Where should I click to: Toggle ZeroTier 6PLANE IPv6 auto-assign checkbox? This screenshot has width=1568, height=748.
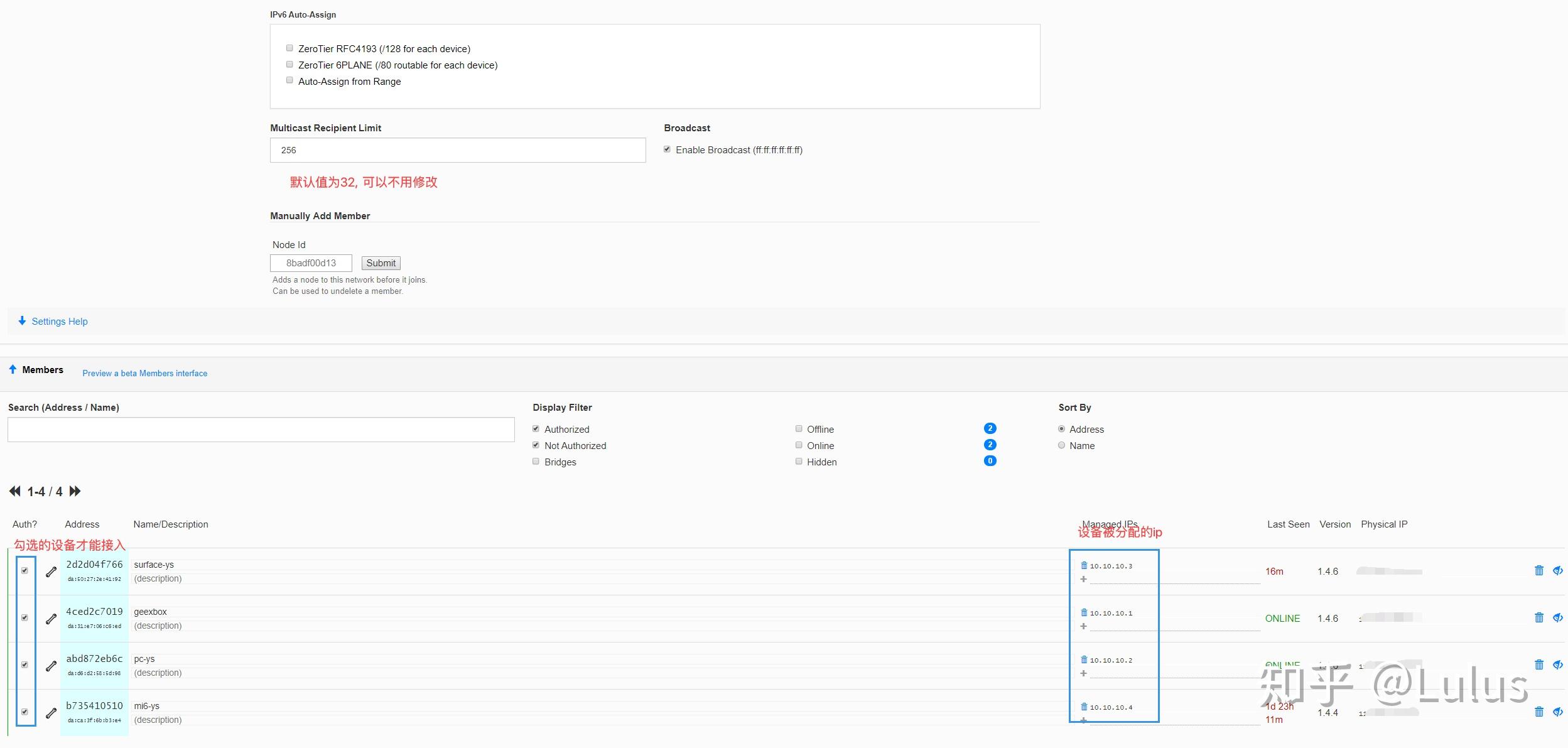pyautogui.click(x=289, y=64)
